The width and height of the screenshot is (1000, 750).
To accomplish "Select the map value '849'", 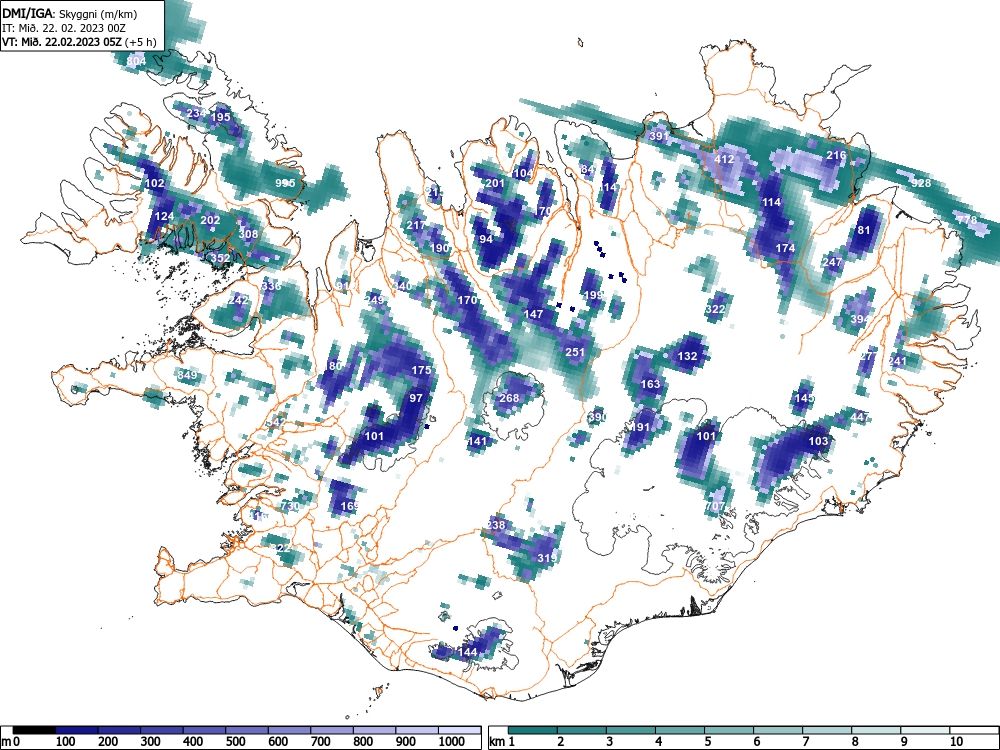I will coord(188,375).
